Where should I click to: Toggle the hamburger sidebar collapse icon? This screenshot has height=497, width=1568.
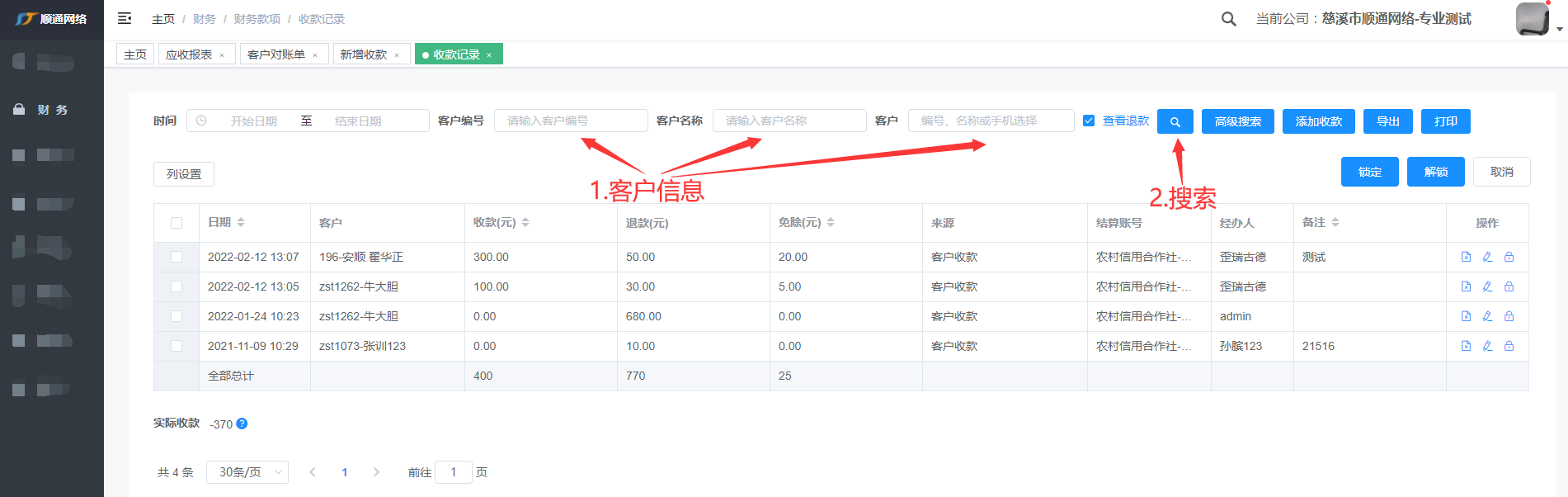click(x=125, y=18)
